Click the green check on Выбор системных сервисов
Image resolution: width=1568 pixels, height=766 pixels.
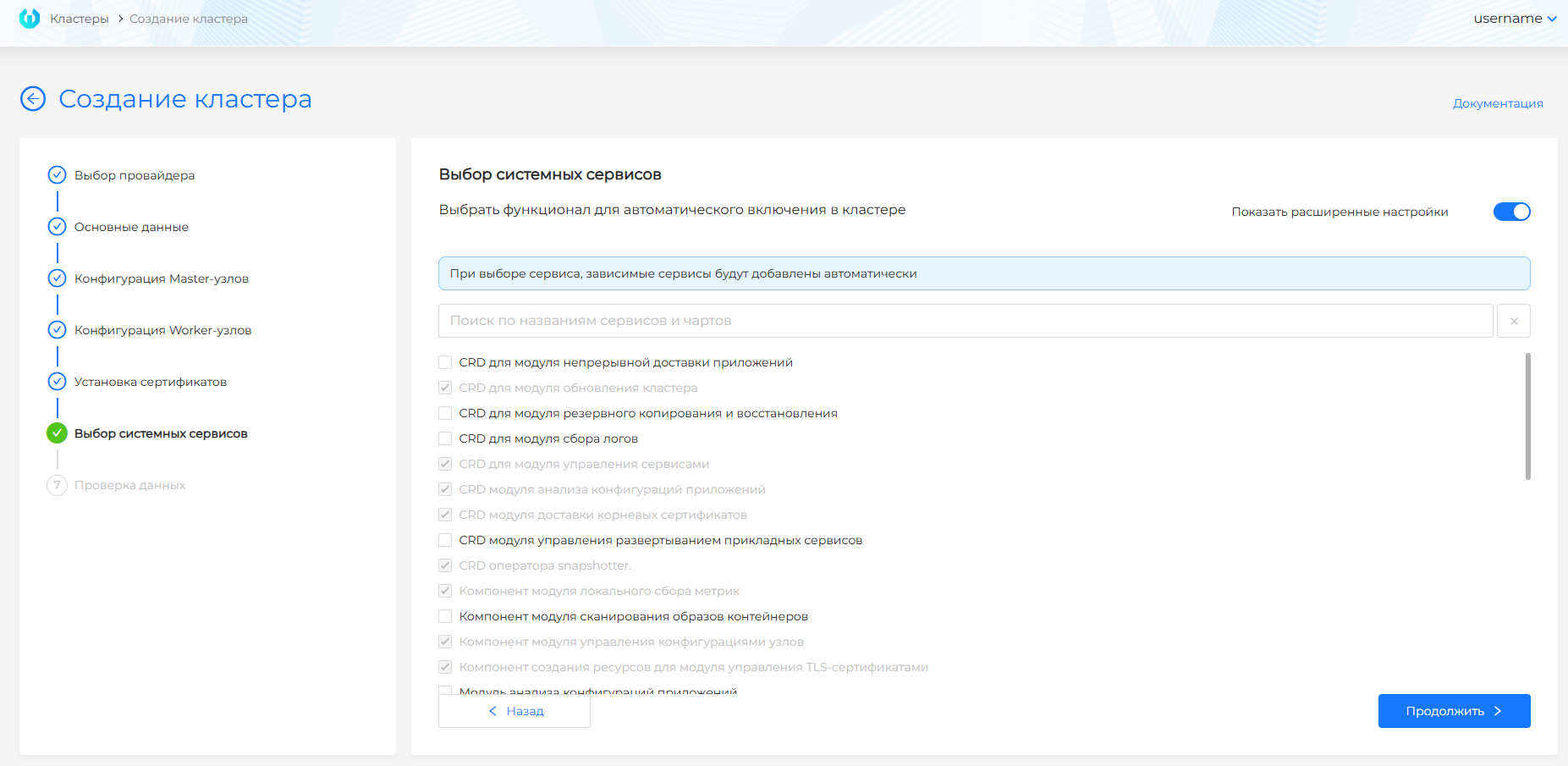pos(56,433)
